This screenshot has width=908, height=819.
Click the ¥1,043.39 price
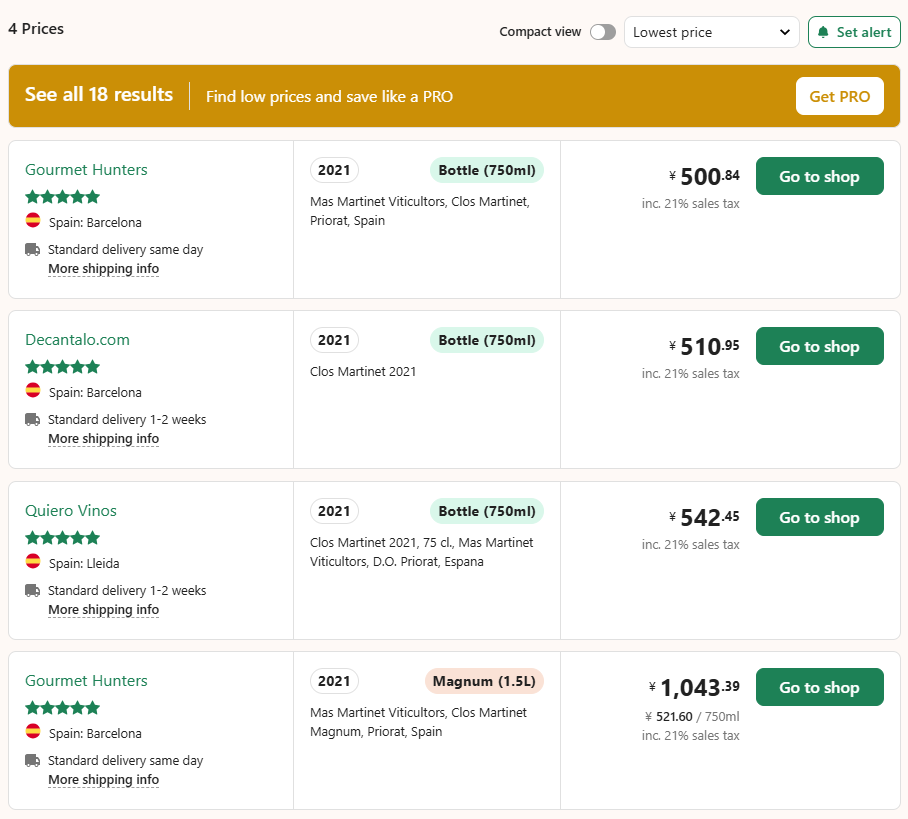point(694,688)
